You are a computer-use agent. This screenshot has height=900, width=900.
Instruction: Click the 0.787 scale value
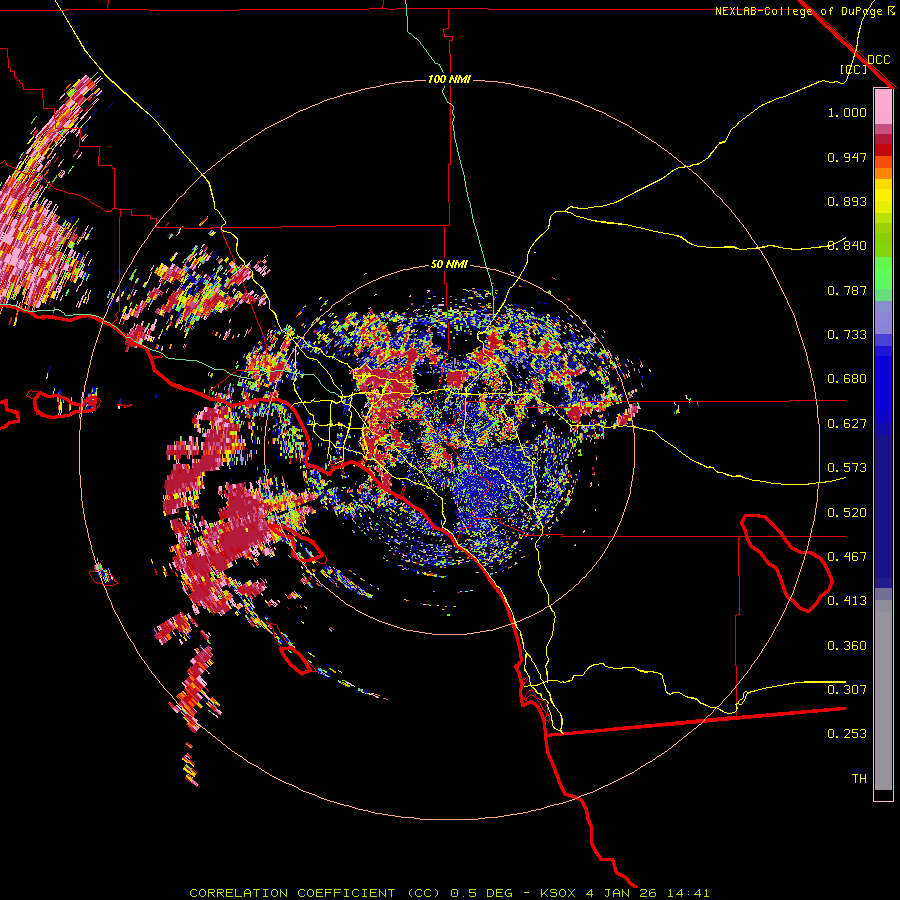847,290
